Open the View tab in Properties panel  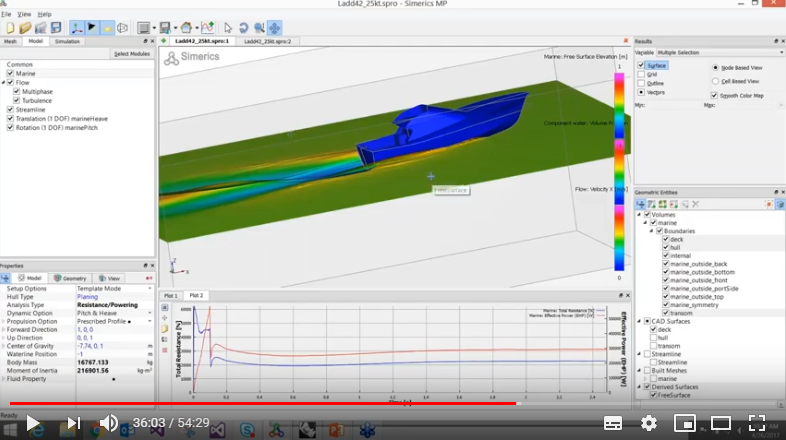pyautogui.click(x=109, y=278)
